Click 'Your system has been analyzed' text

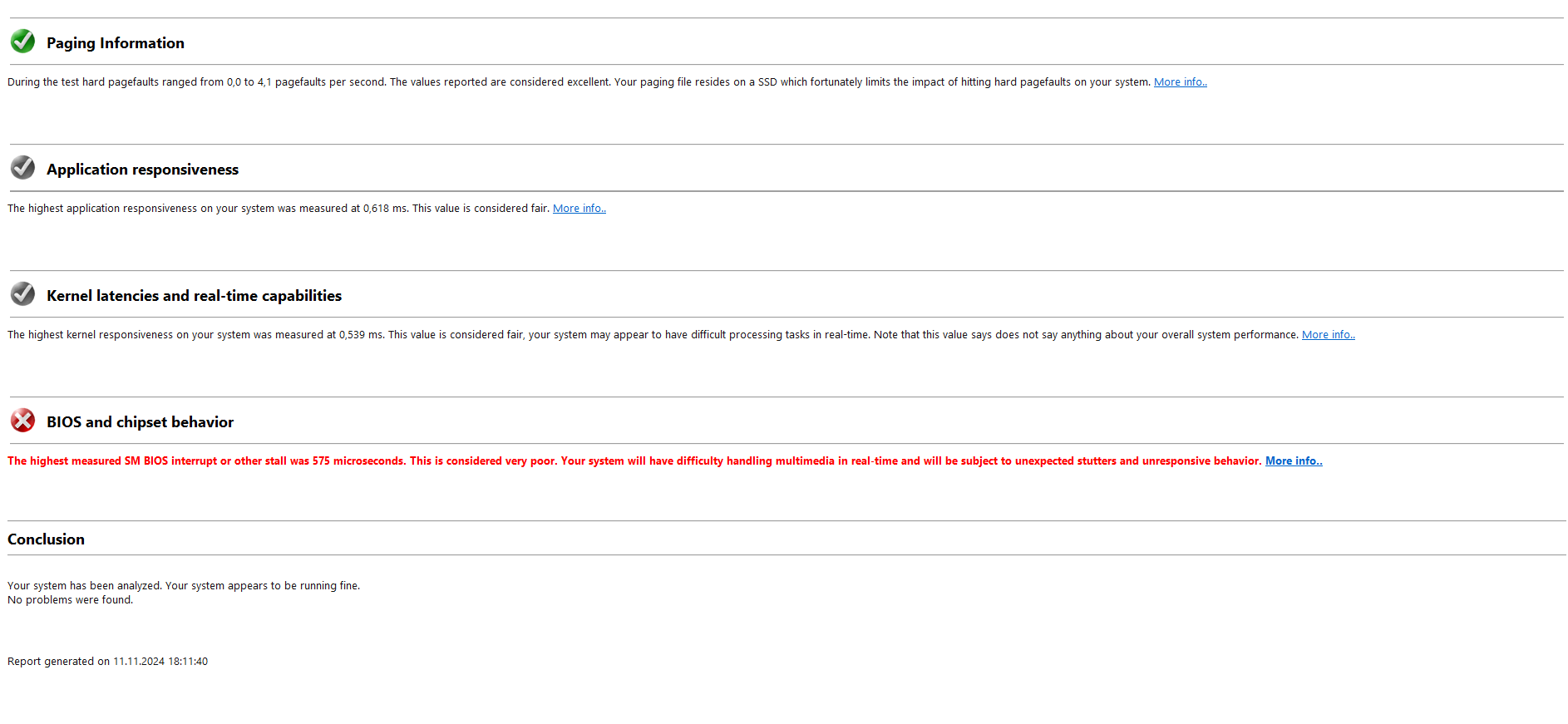183,586
